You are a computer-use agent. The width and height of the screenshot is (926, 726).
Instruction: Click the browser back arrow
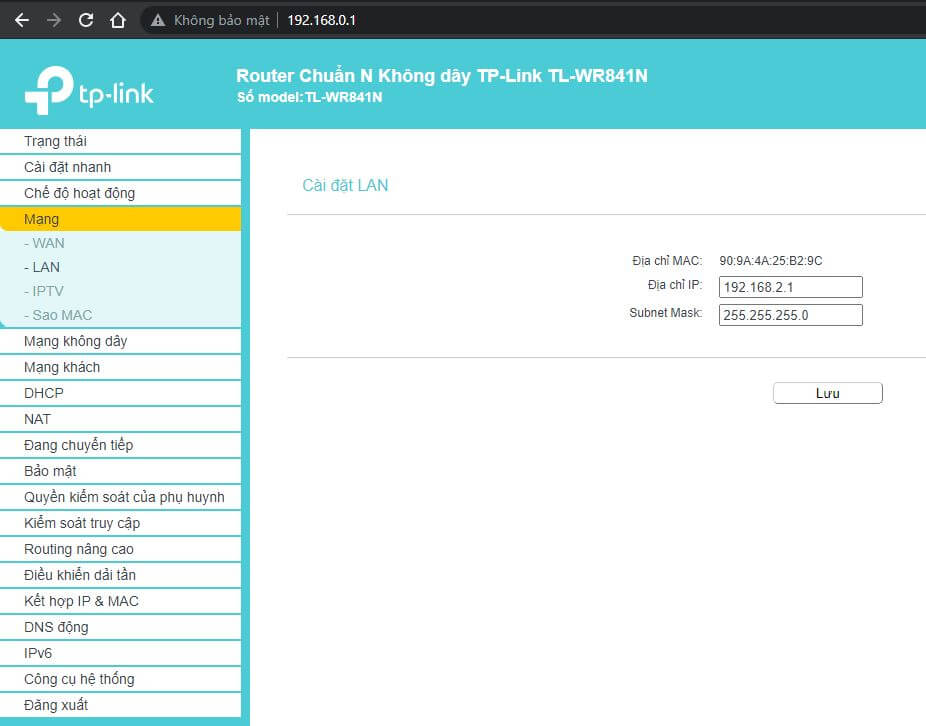(x=22, y=20)
